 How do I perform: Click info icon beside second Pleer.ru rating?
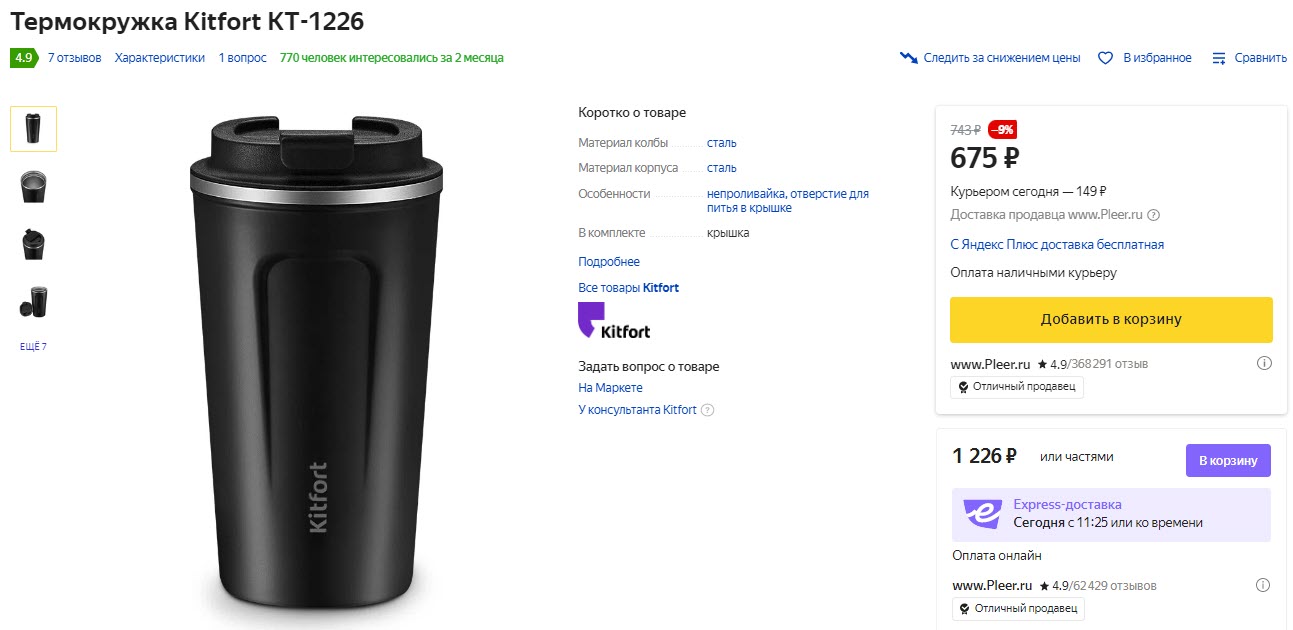(1263, 585)
